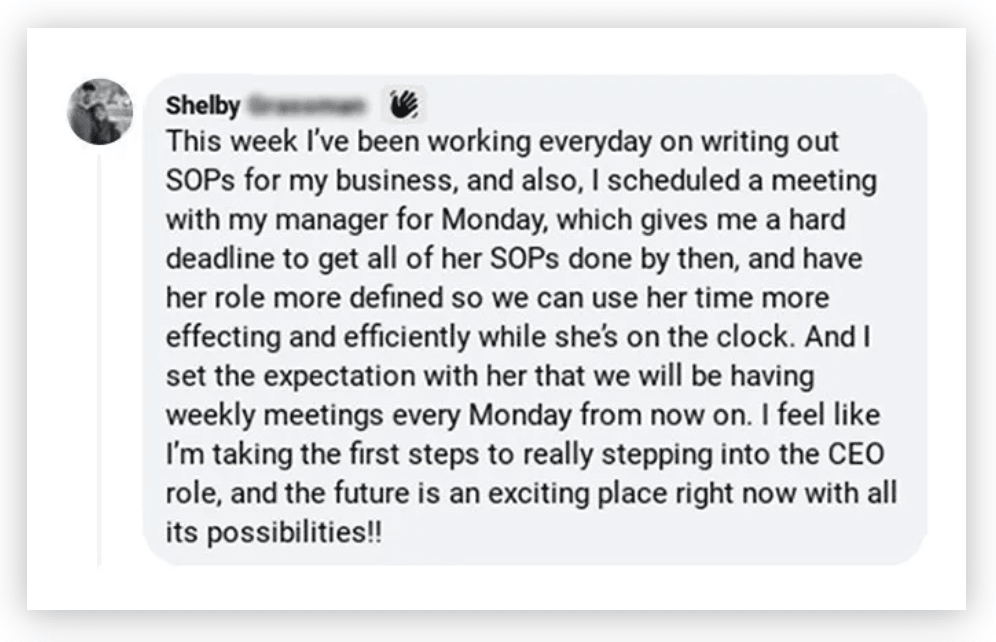Click the vertical reply thread line
This screenshot has height=642, width=996.
(x=99, y=359)
